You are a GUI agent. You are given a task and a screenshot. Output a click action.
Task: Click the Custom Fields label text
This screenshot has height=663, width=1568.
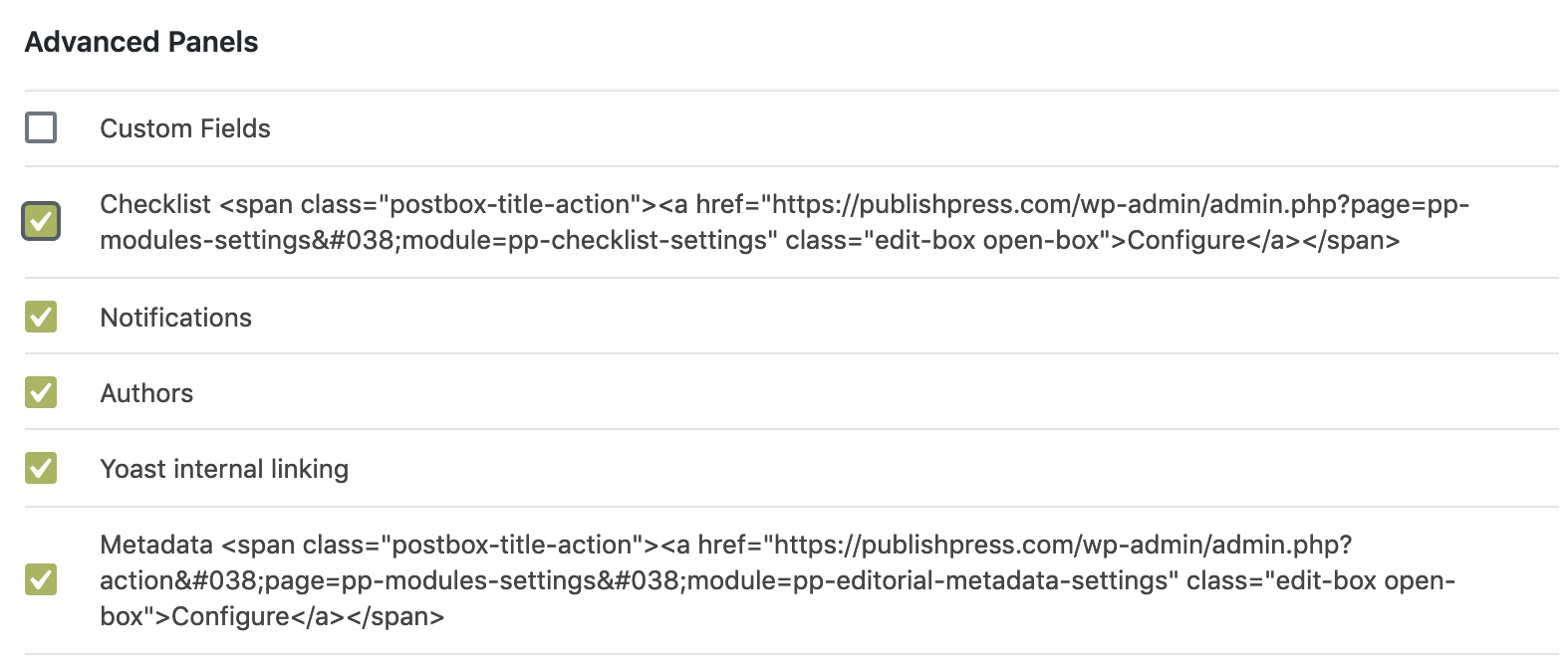(x=184, y=127)
